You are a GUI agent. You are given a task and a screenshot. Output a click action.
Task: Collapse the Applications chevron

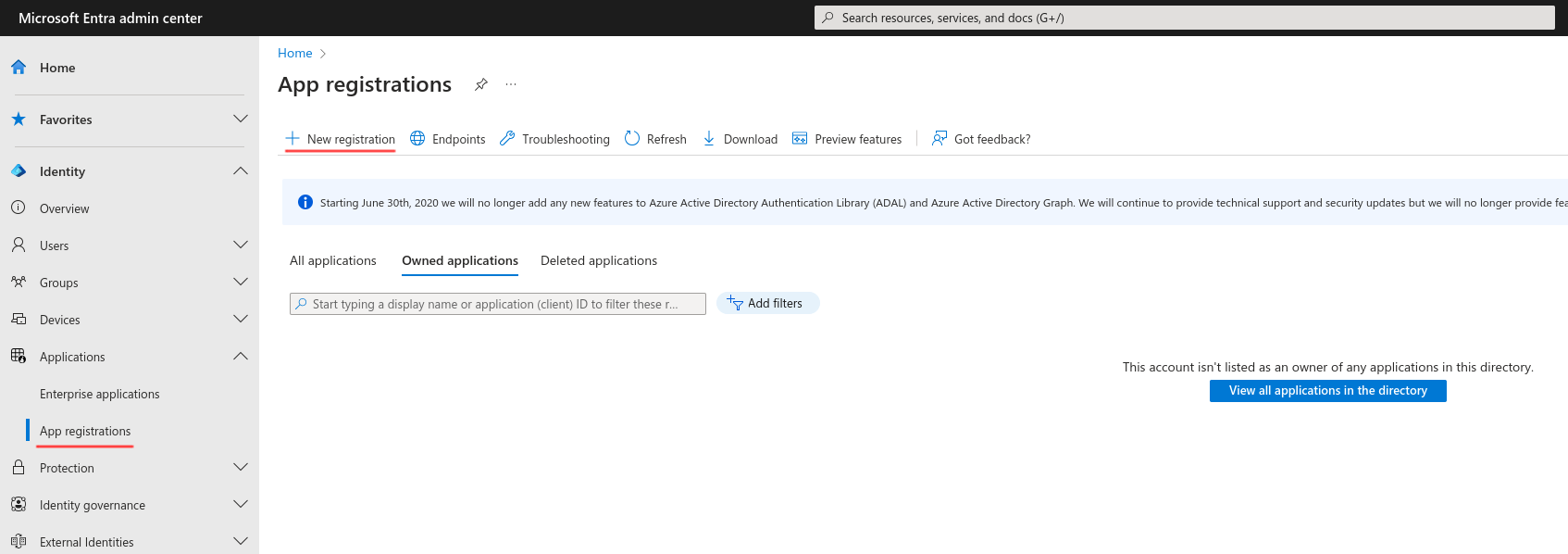[241, 356]
